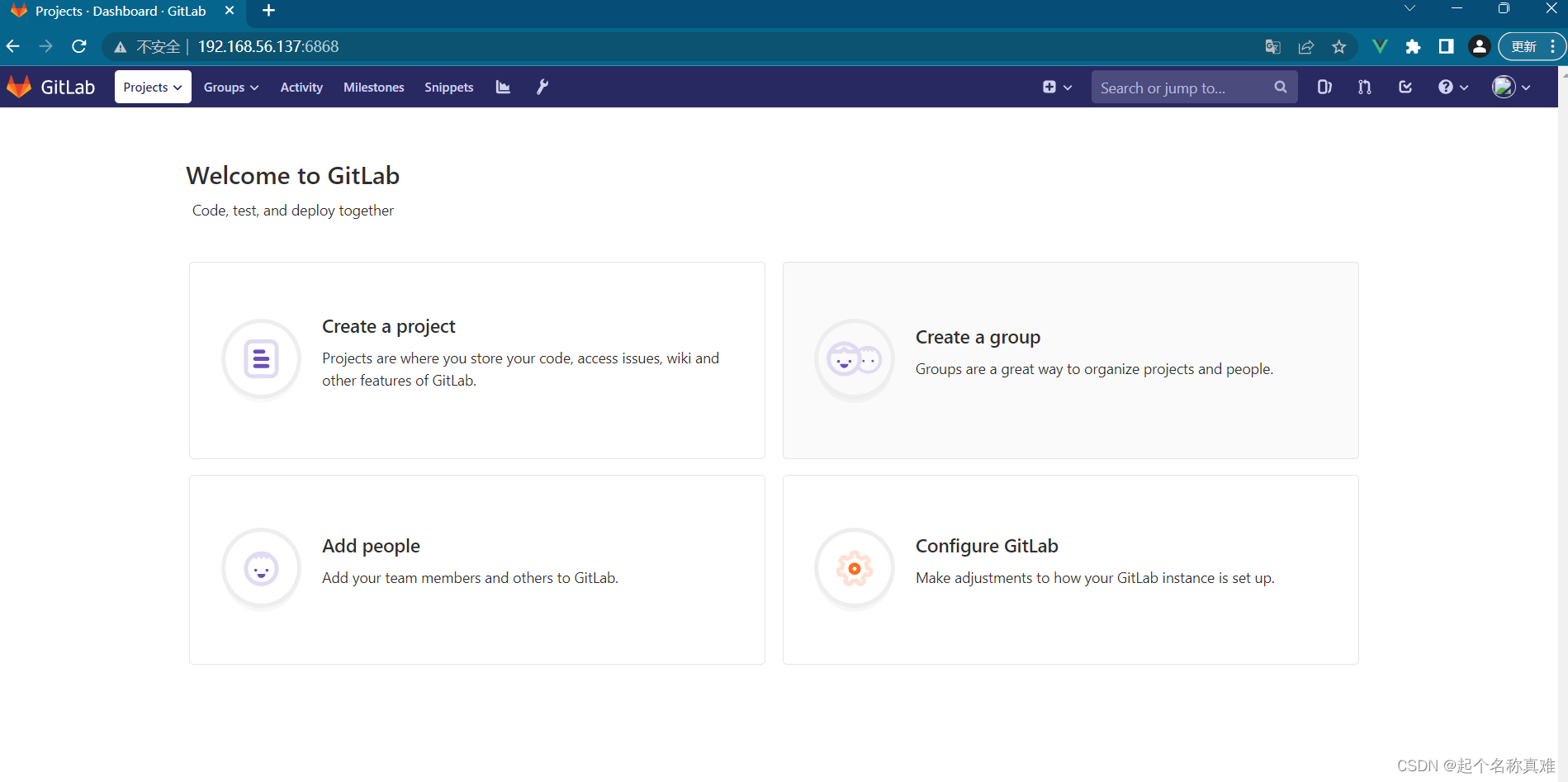Click the GitLab fox logo
1568x782 pixels.
click(19, 87)
